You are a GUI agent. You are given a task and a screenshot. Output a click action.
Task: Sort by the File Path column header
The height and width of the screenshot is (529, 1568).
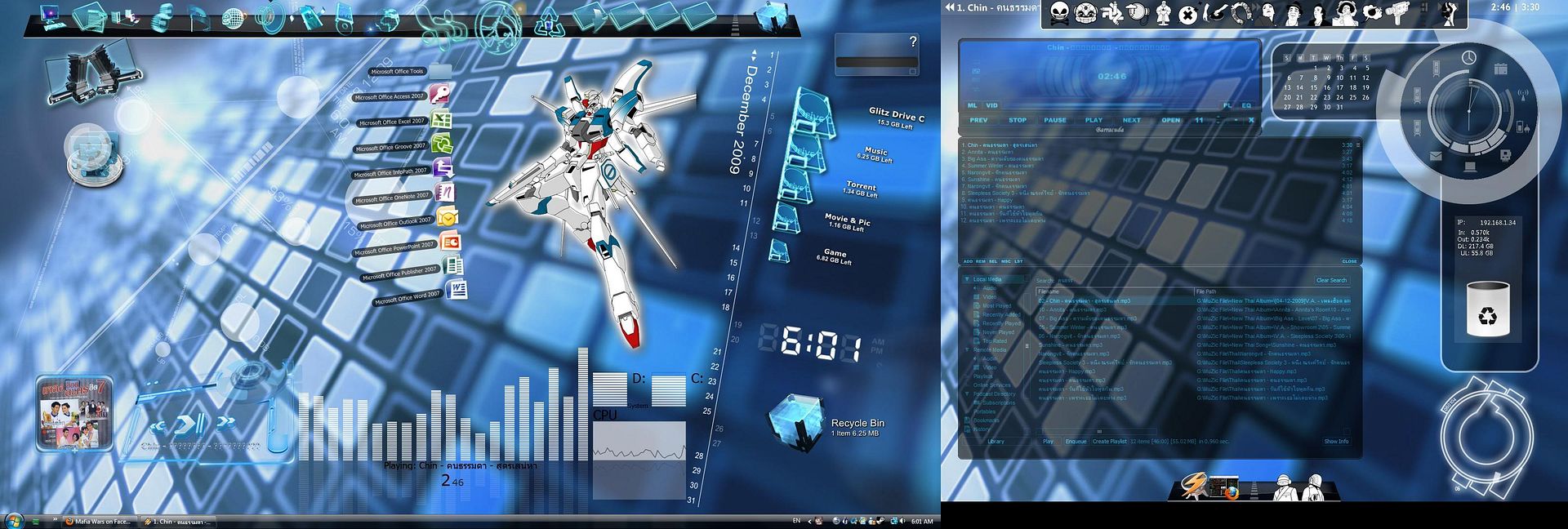click(1272, 291)
